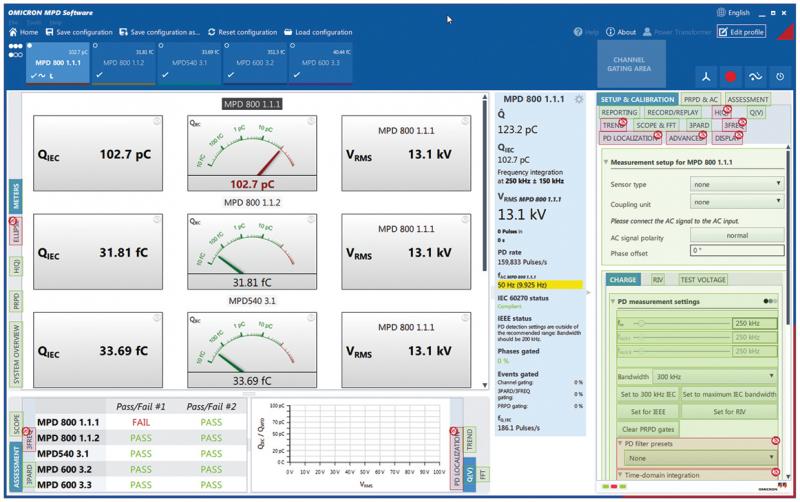Viewport: 800px width, 502px height.
Task: Click the Home icon in the toolbar
Action: (13, 32)
